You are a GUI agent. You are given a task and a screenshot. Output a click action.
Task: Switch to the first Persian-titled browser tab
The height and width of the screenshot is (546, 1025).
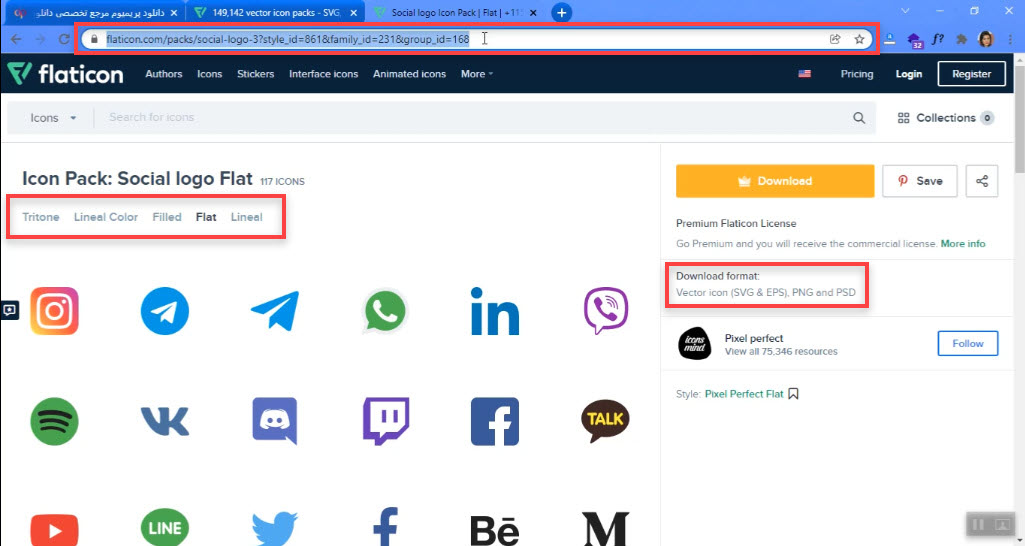pyautogui.click(x=94, y=12)
